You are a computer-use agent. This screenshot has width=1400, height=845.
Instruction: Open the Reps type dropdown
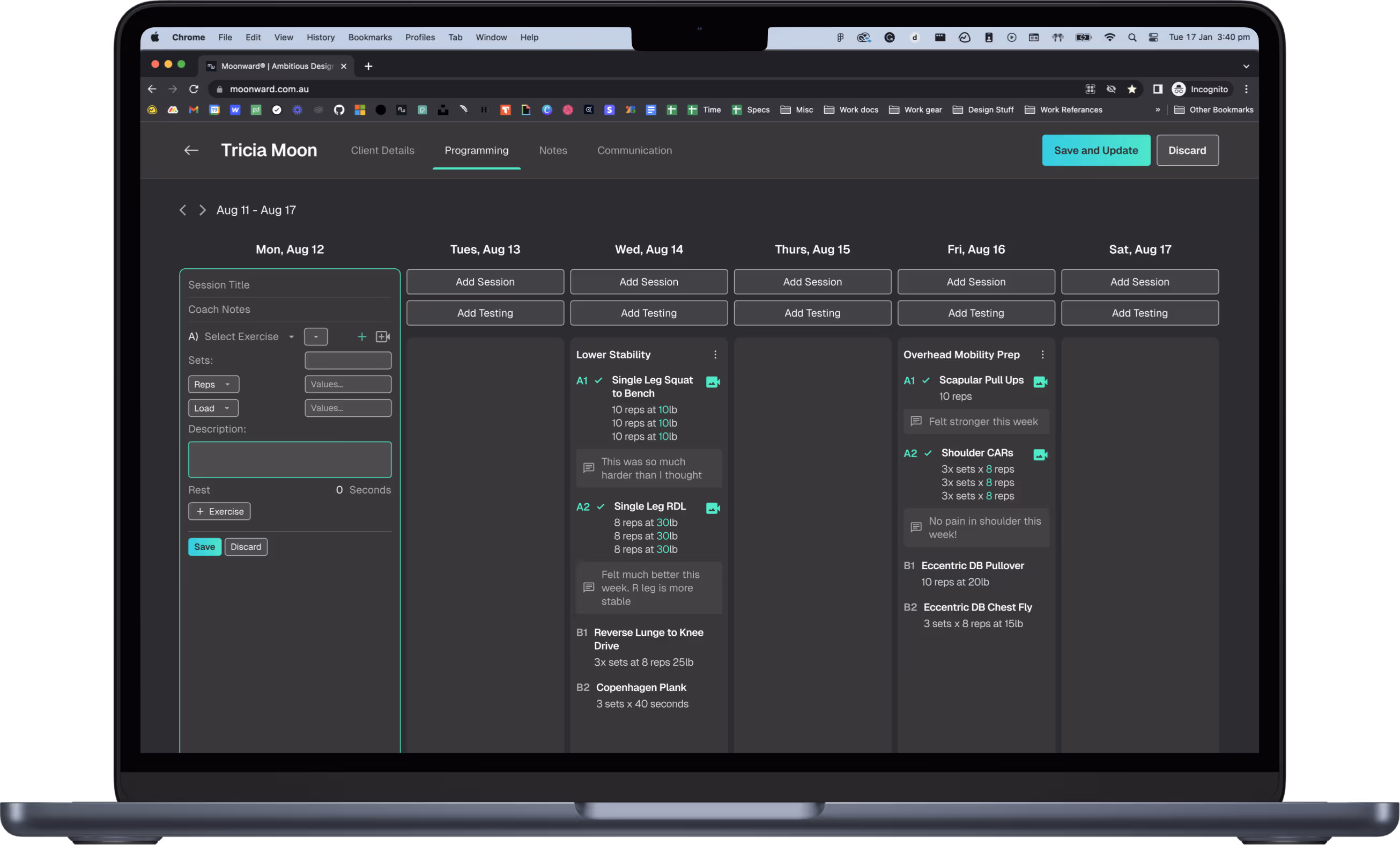[213, 384]
